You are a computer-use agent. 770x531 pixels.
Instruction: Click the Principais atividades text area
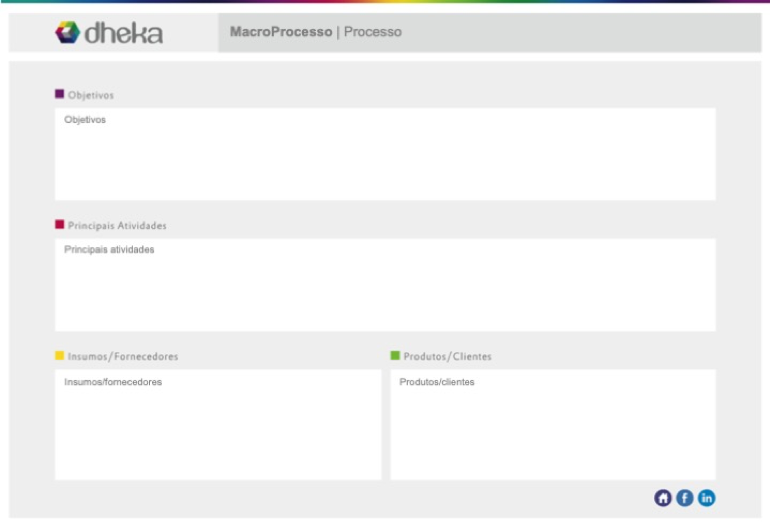(385, 285)
